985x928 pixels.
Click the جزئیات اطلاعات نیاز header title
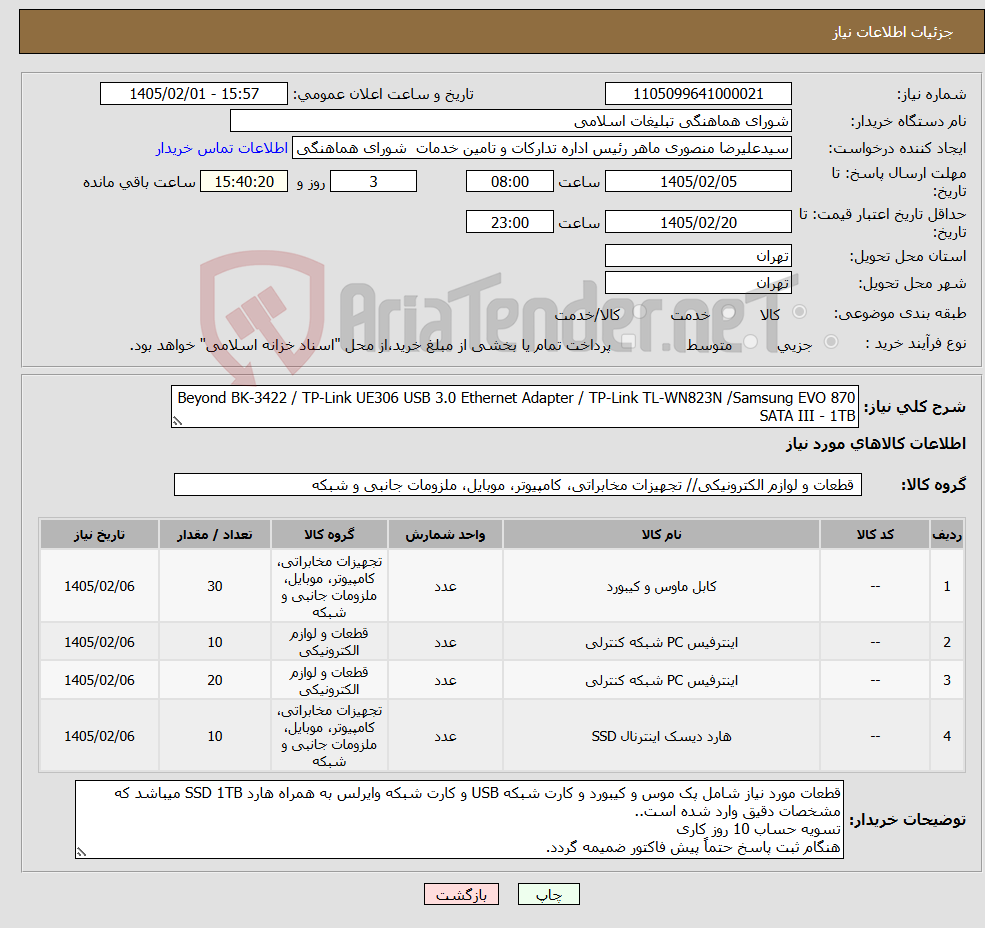893,32
